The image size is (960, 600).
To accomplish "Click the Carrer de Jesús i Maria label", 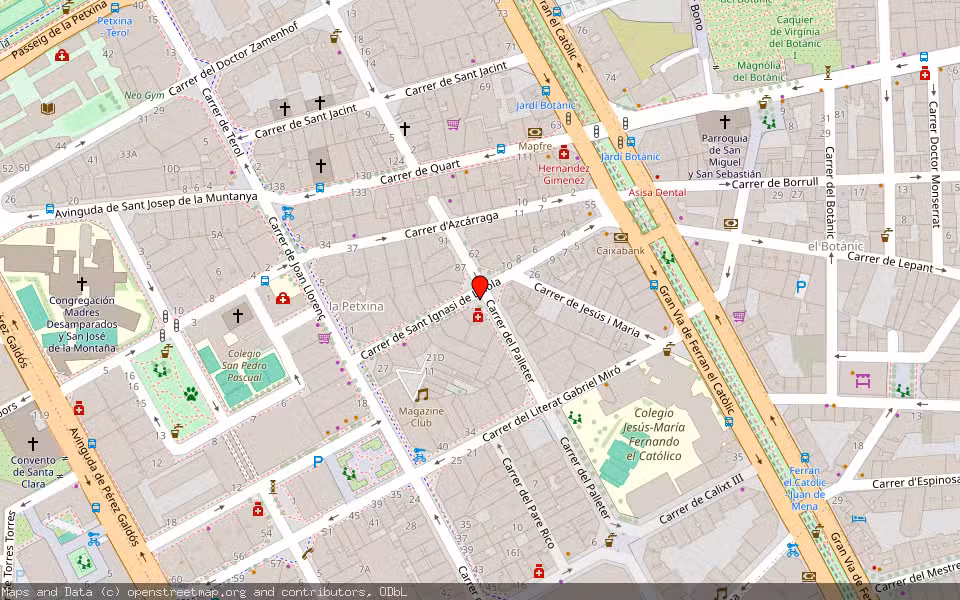I will point(587,310).
